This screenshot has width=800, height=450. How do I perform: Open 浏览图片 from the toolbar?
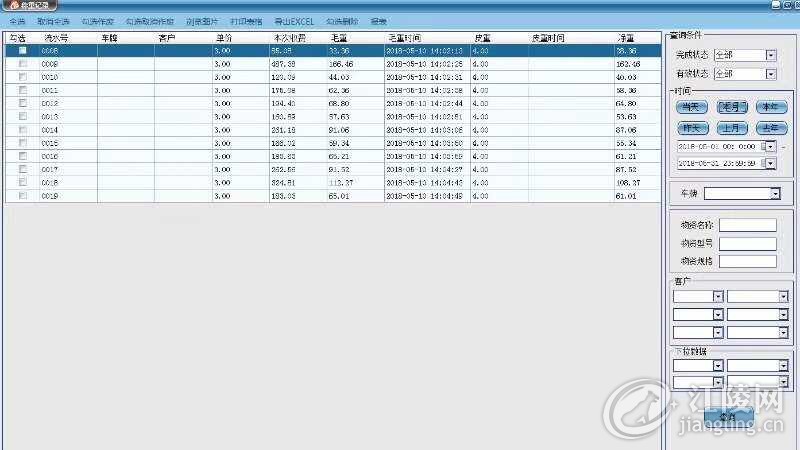202,21
